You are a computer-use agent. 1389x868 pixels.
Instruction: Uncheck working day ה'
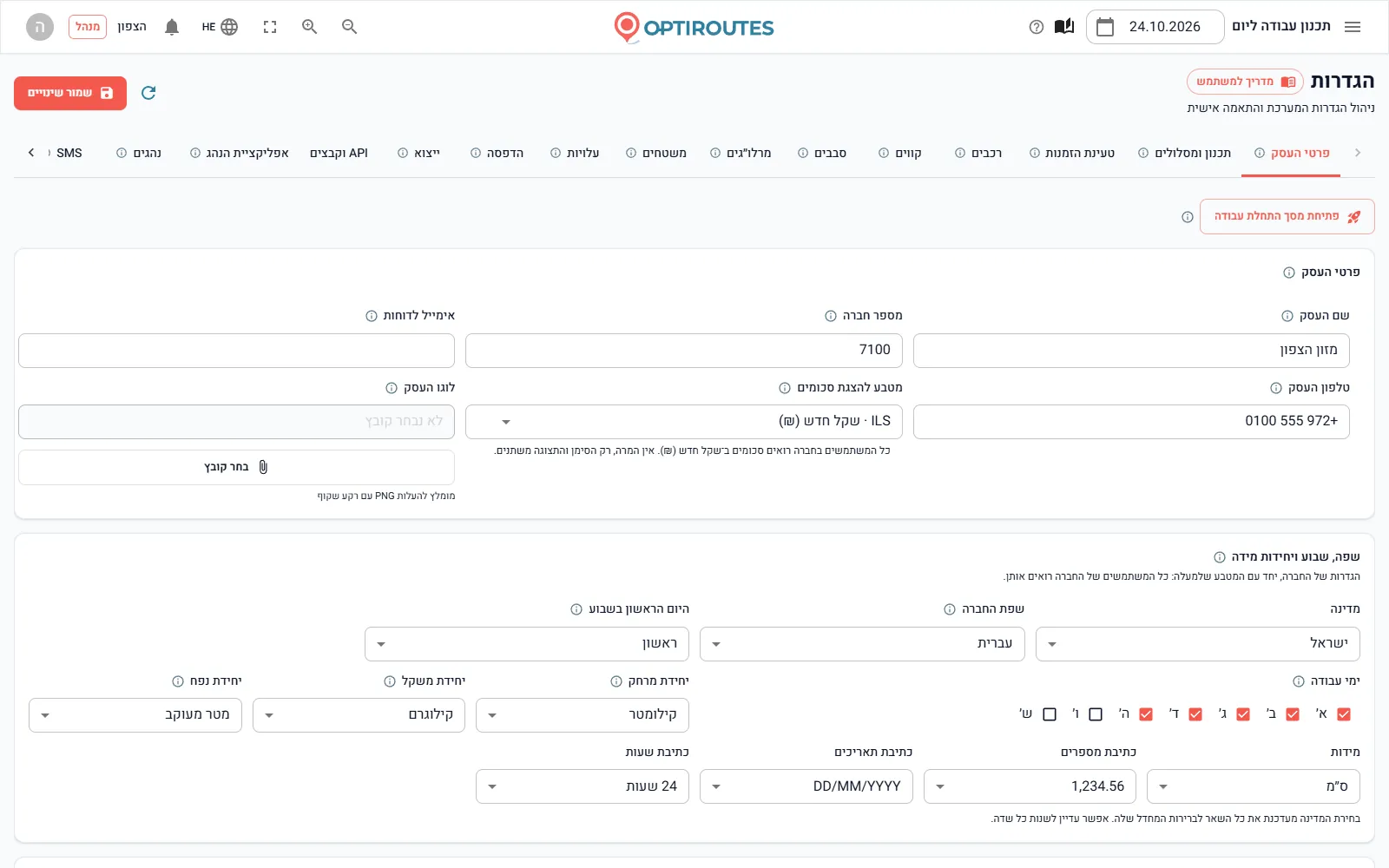click(1146, 714)
